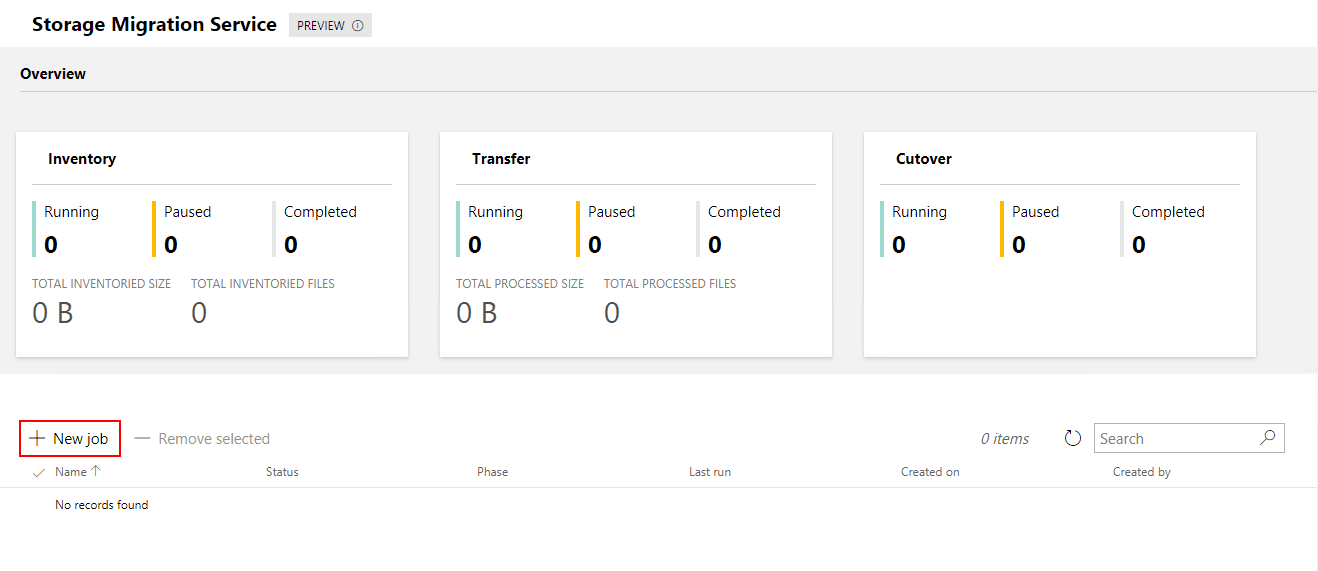Click the PREVIEW badge
The image size is (1318, 571).
[x=320, y=26]
